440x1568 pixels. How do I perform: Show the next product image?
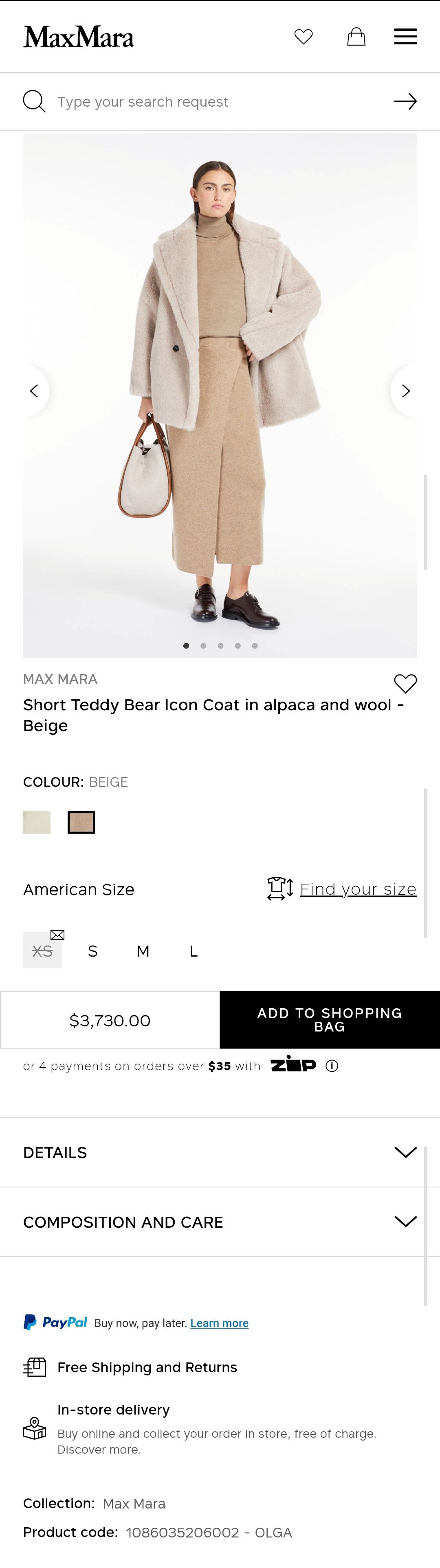click(406, 391)
